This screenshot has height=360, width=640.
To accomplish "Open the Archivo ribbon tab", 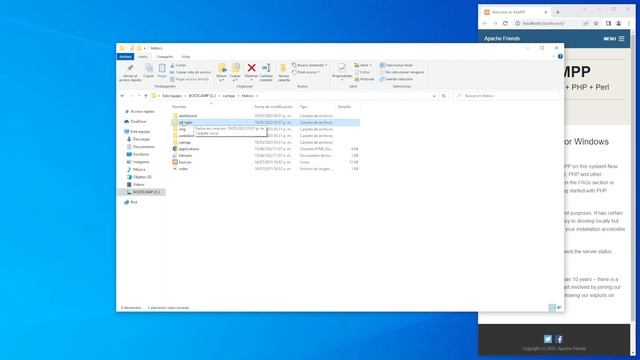I will [x=126, y=57].
